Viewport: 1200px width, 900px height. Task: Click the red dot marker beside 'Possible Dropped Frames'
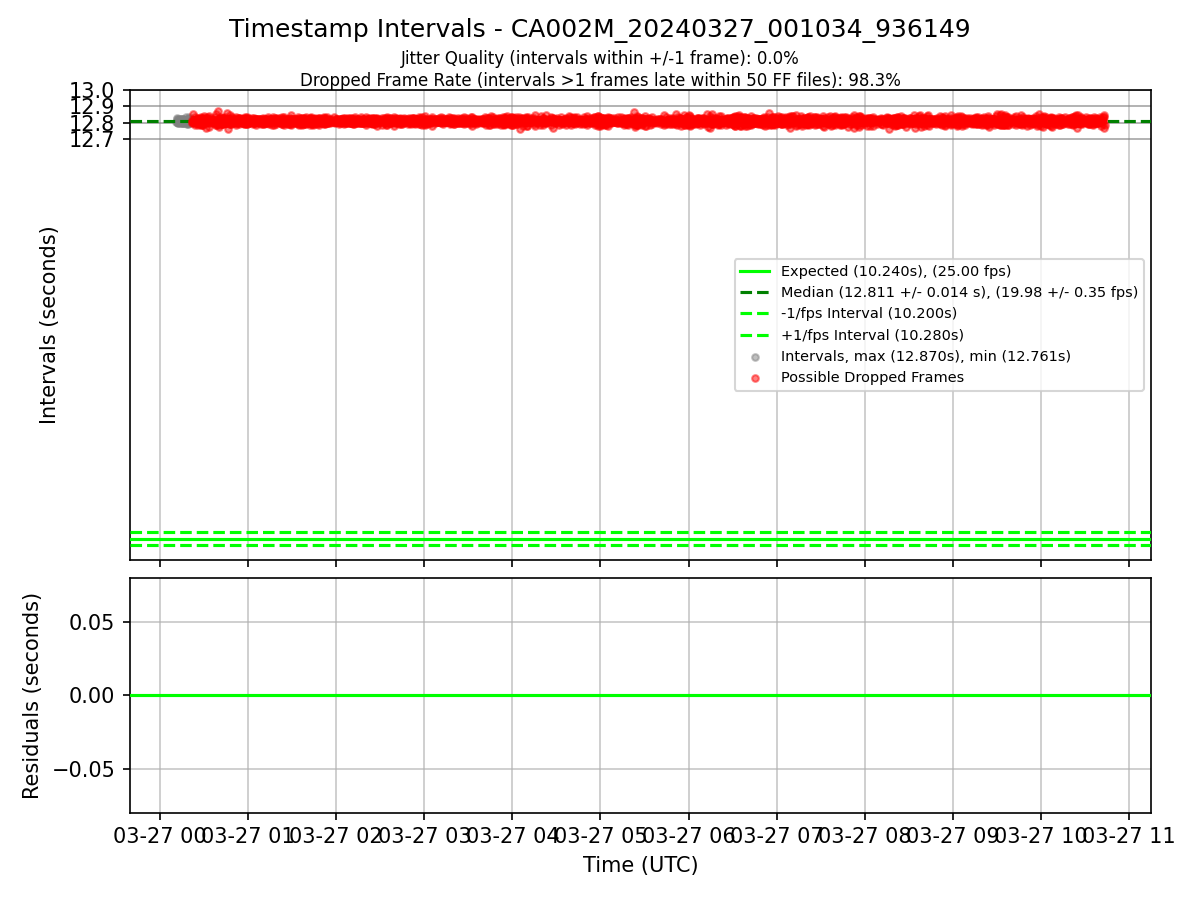tap(755, 378)
